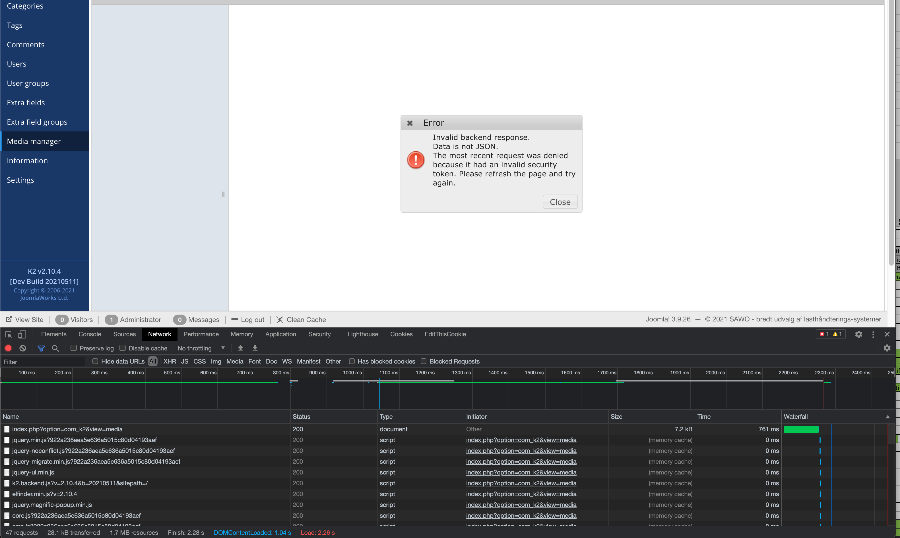Open the Settings sidebar item

44,180
